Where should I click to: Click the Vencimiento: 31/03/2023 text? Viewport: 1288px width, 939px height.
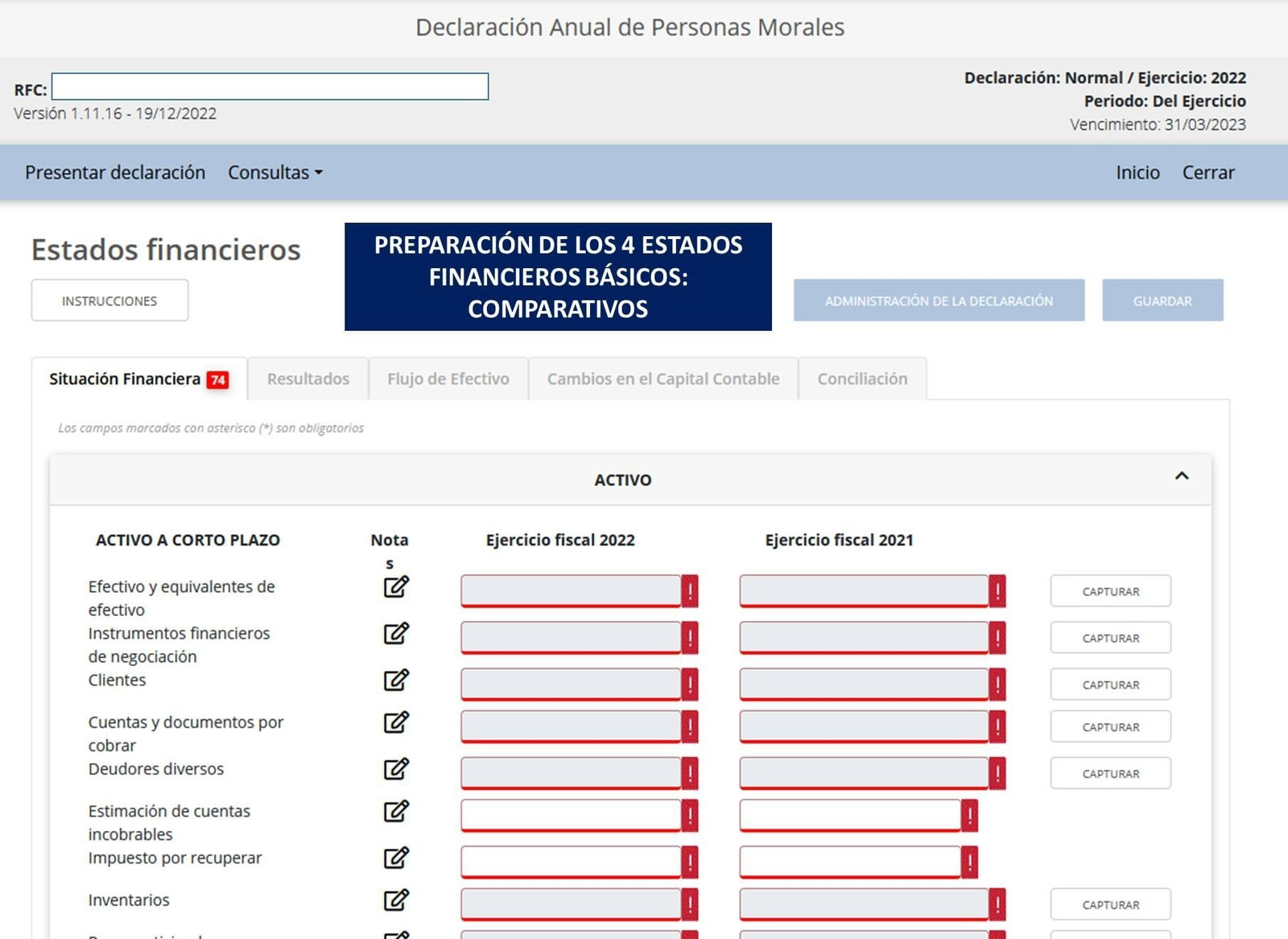1158,124
